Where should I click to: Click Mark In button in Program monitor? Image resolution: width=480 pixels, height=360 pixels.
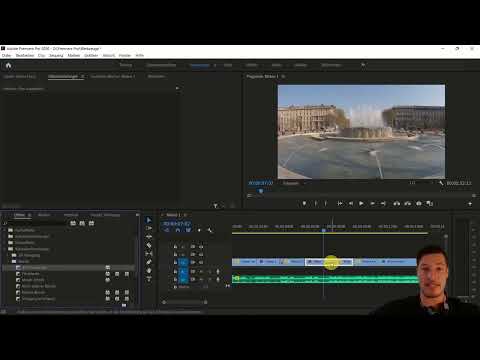(x=315, y=203)
